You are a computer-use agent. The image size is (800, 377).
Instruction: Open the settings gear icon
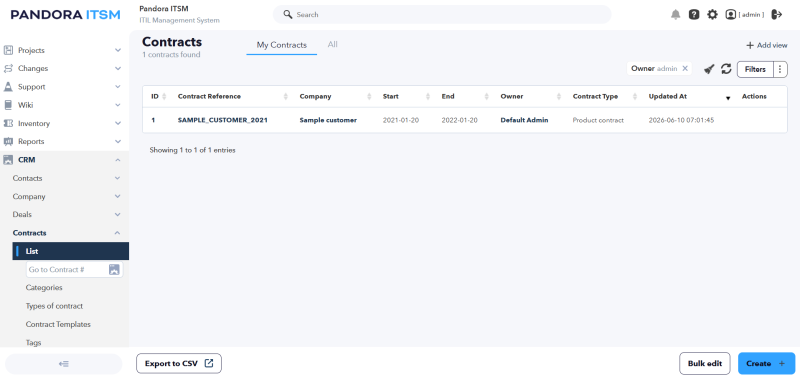point(712,14)
